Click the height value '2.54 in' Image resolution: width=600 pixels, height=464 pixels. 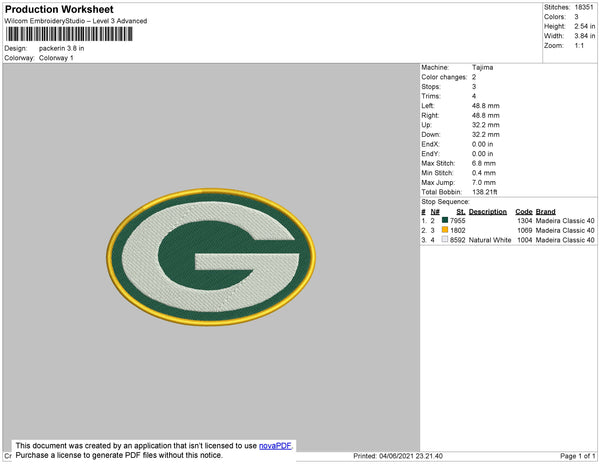pos(585,26)
